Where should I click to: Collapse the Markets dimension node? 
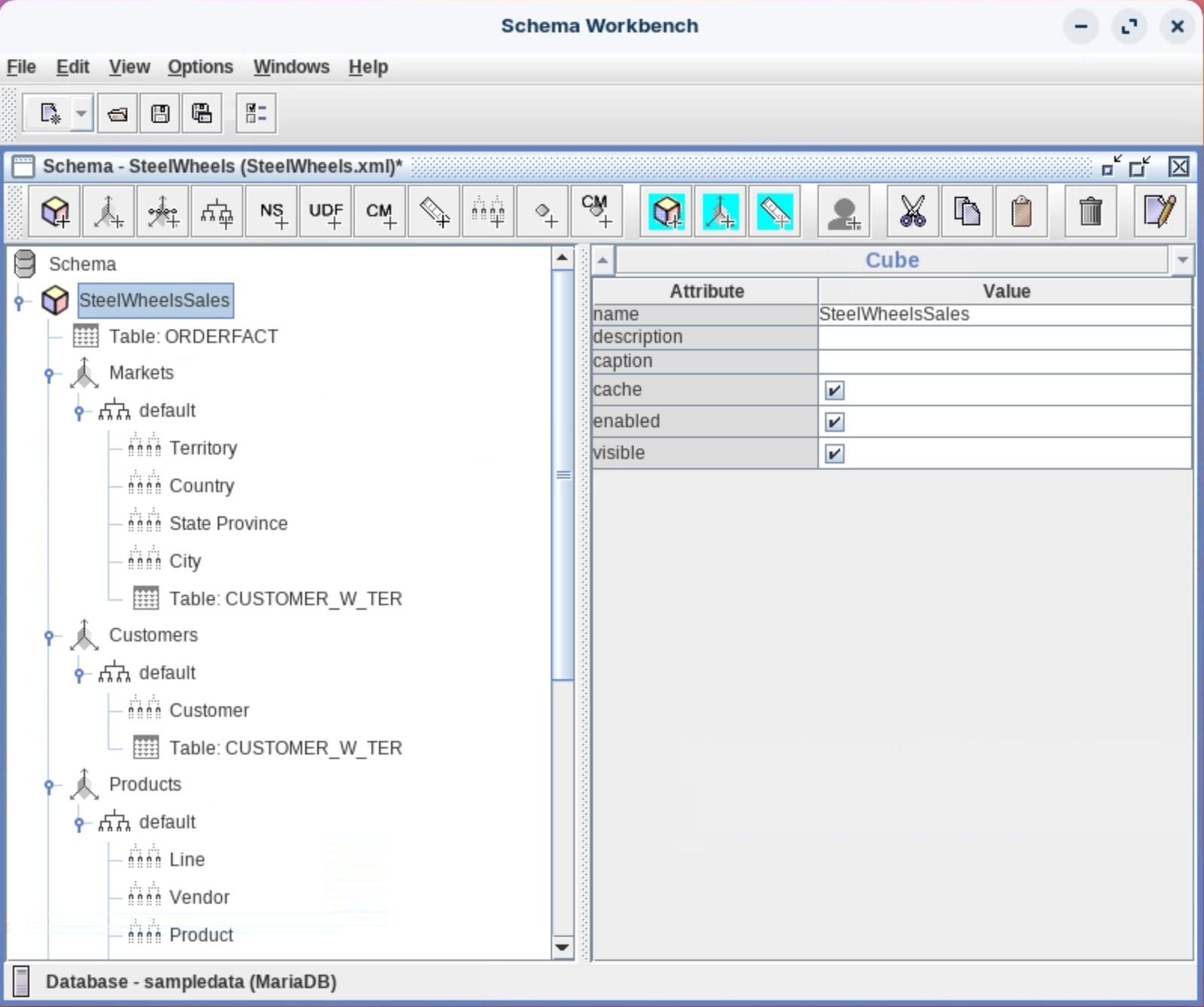[49, 374]
